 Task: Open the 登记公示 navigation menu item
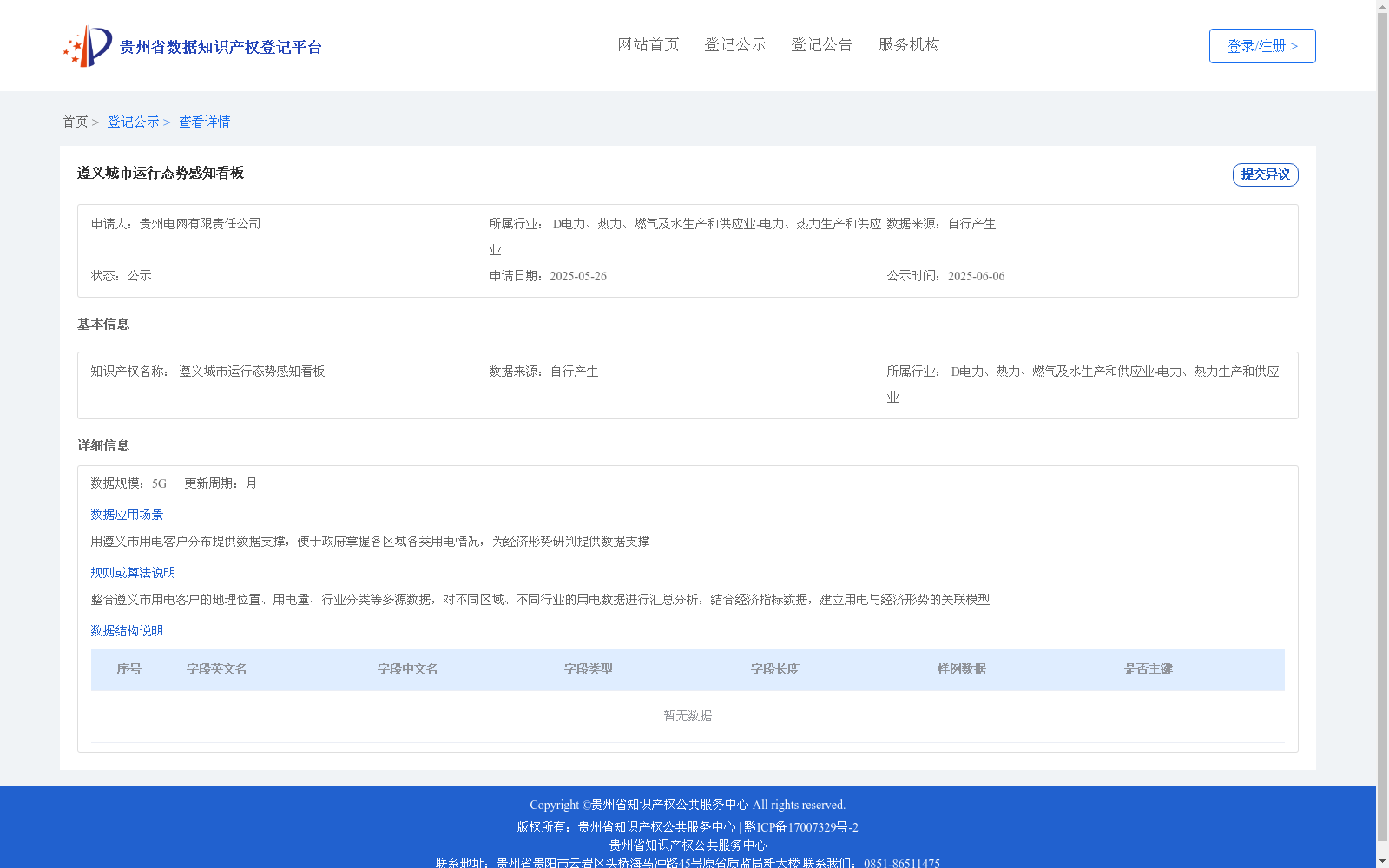click(x=735, y=44)
